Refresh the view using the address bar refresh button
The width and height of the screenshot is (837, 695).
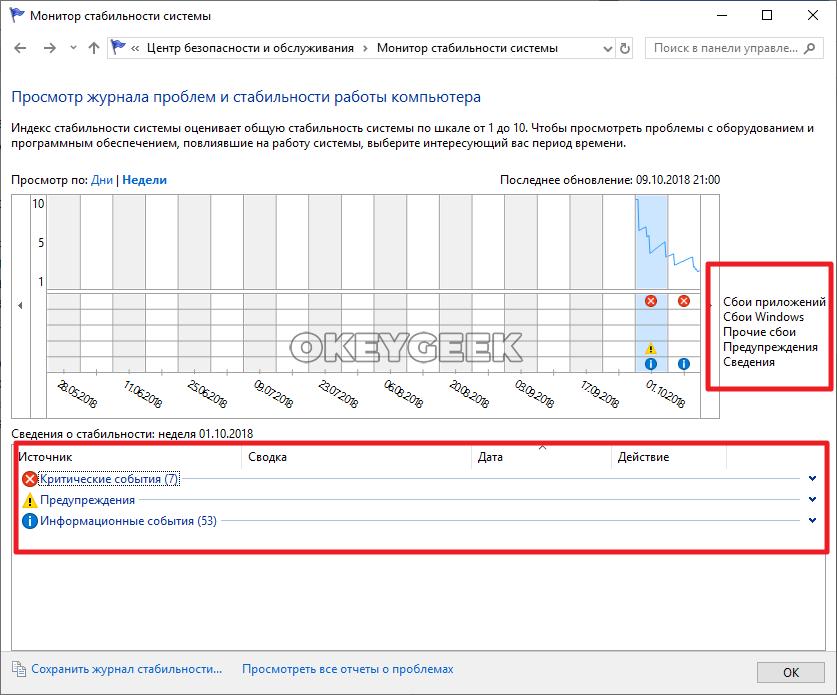625,48
